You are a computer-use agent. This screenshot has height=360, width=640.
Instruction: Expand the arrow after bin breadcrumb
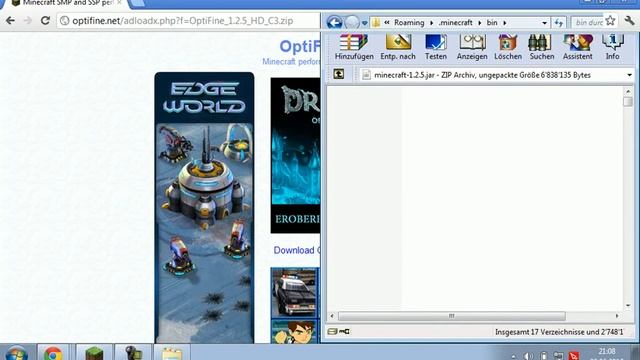(504, 23)
